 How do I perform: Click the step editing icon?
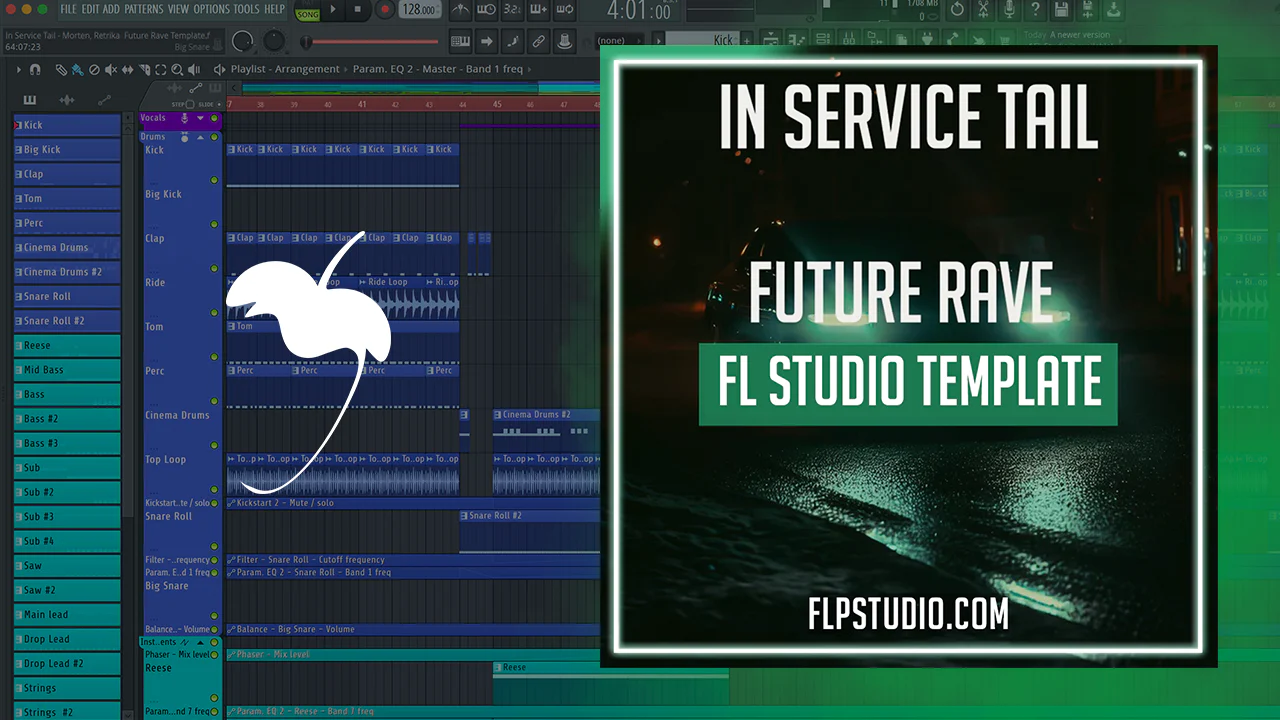point(512,41)
